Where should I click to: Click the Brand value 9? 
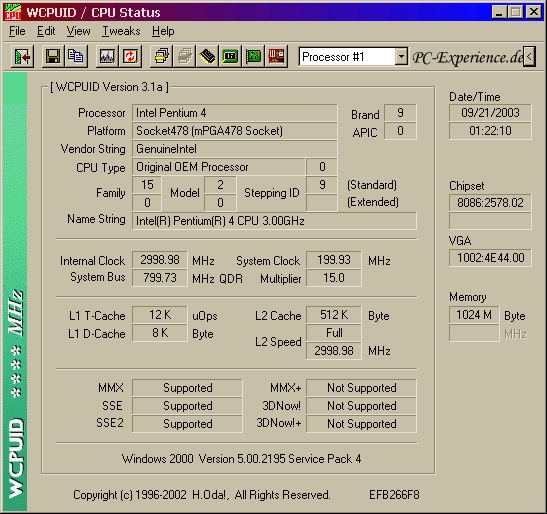(x=400, y=113)
